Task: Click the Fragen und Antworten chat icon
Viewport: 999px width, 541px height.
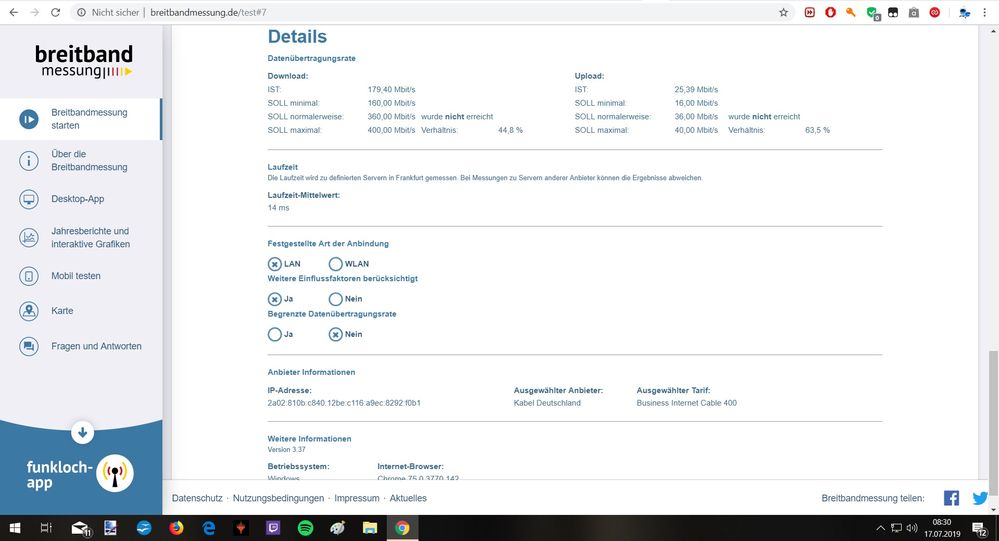Action: coord(29,346)
